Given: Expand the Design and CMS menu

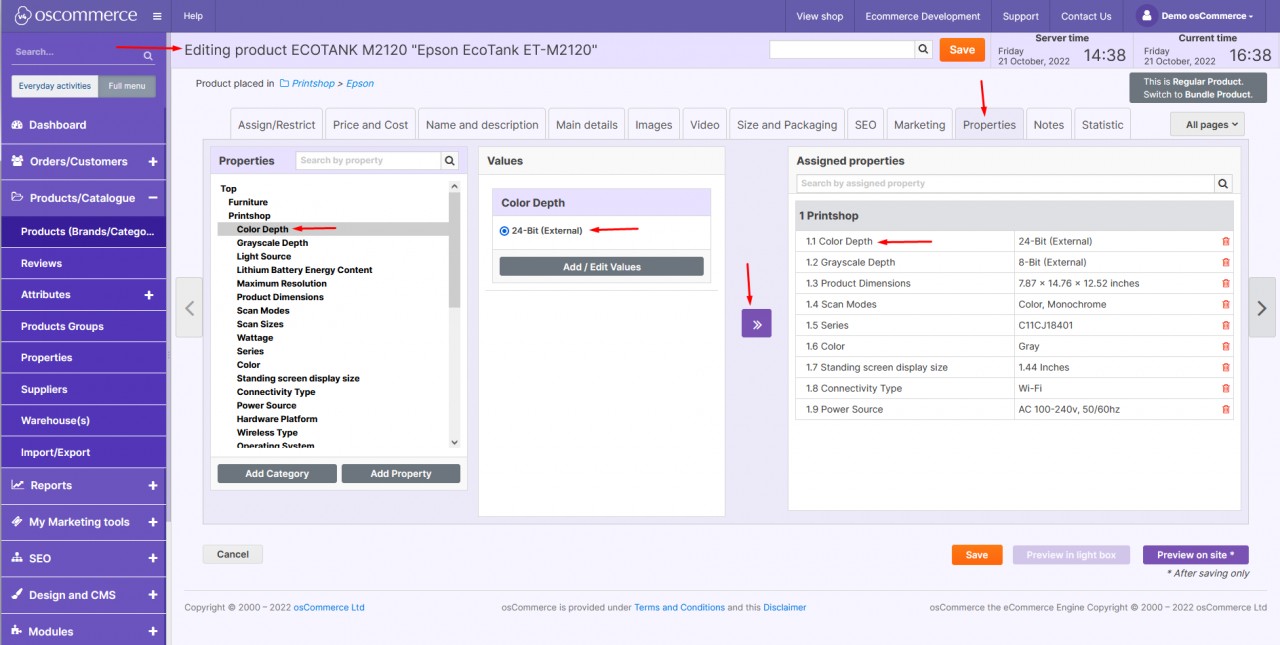Looking at the screenshot, I should (x=153, y=595).
